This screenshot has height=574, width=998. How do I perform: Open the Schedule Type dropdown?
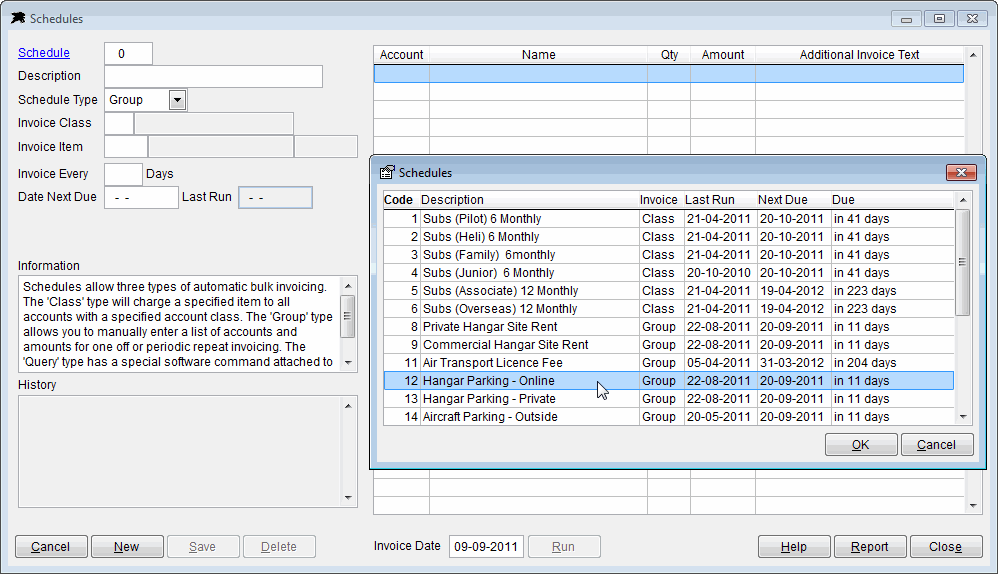[x=177, y=100]
